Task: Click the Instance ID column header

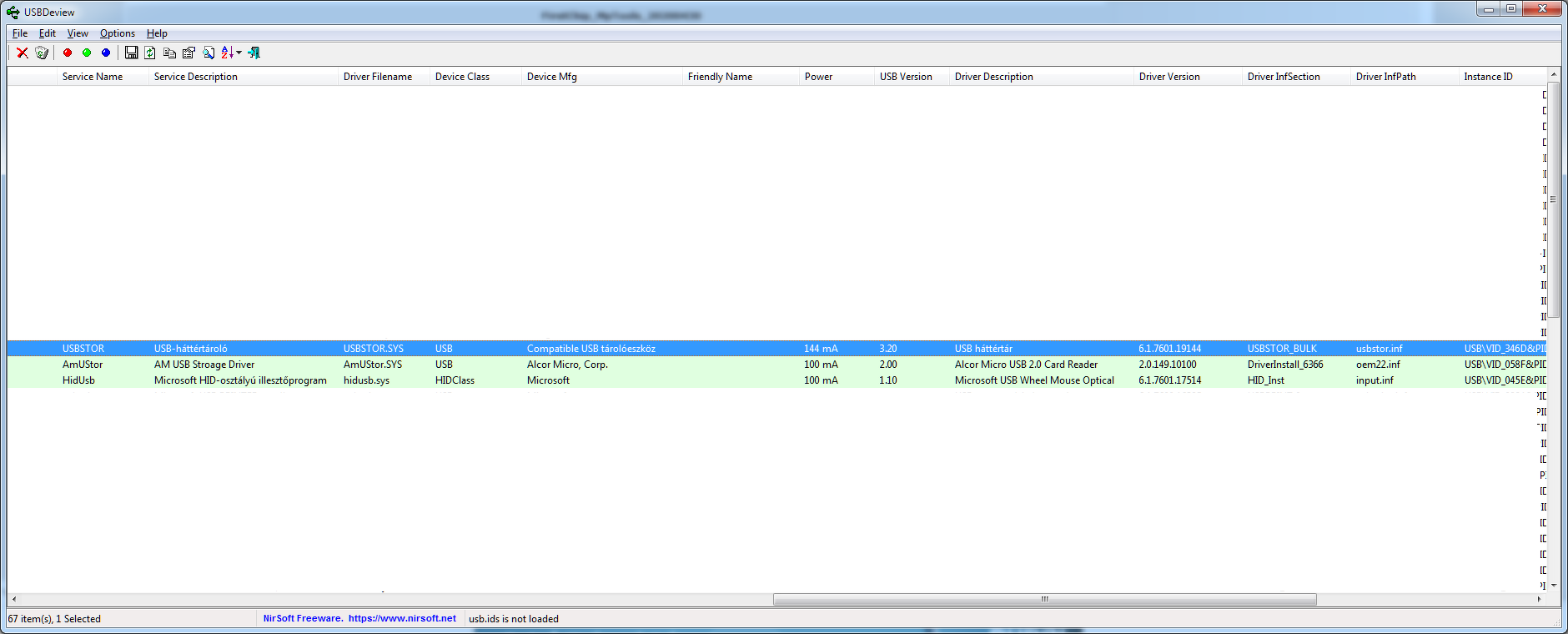Action: click(1503, 77)
